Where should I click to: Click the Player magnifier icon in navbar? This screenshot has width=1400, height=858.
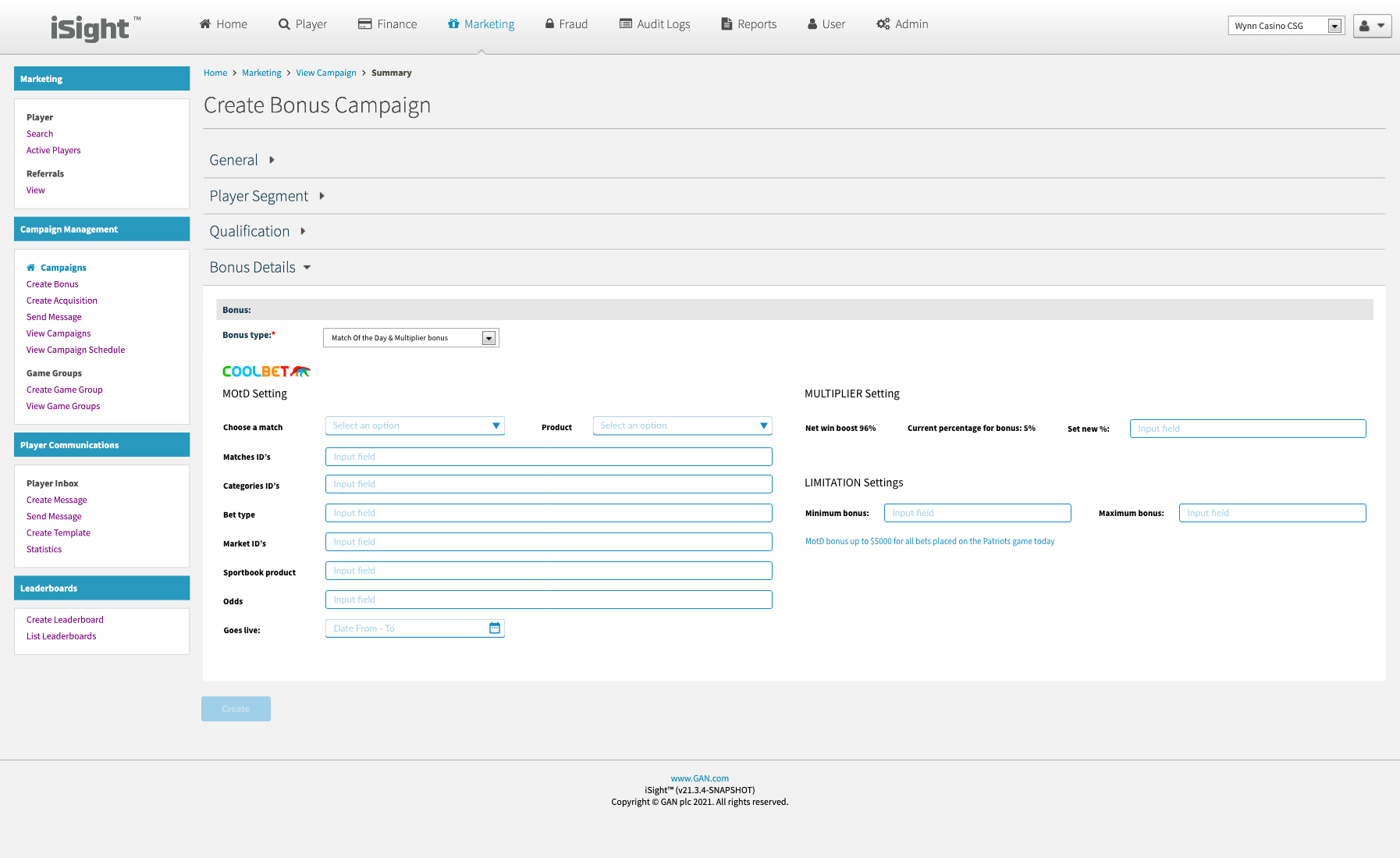point(284,24)
